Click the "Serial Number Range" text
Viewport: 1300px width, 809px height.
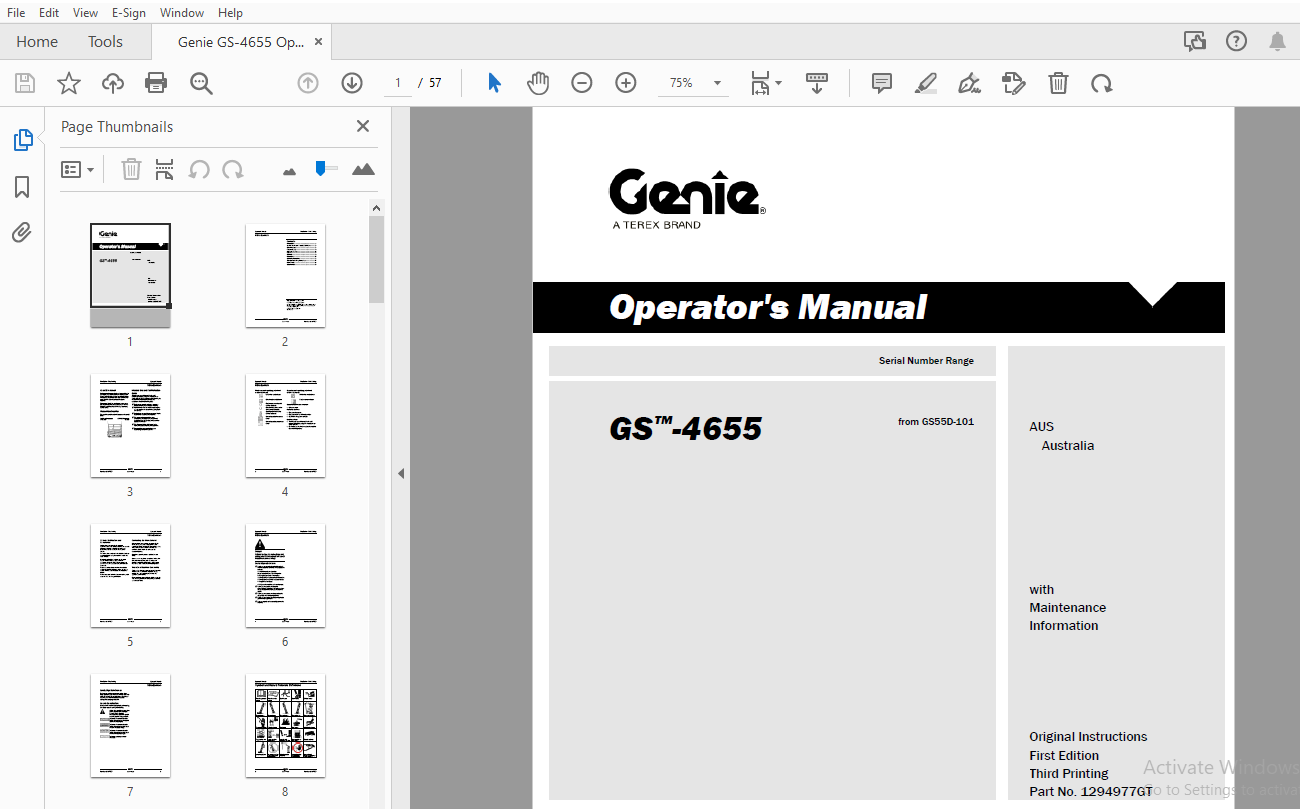[x=926, y=360]
